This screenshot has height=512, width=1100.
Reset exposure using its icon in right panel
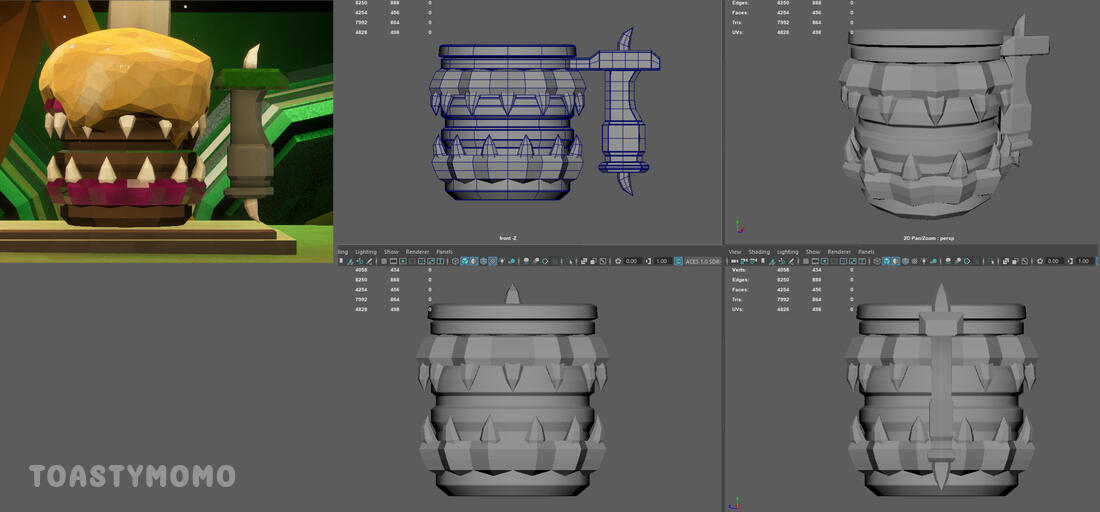point(1038,261)
